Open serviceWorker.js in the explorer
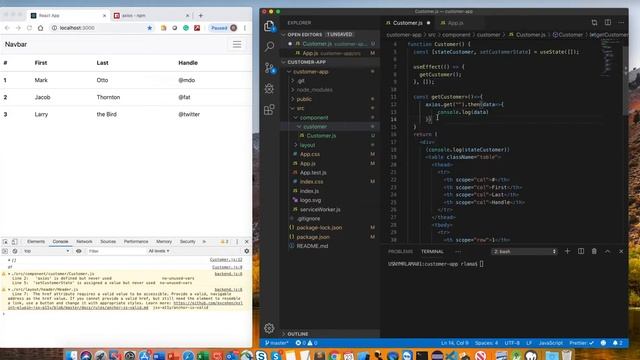This screenshot has width=640, height=360. point(330,209)
